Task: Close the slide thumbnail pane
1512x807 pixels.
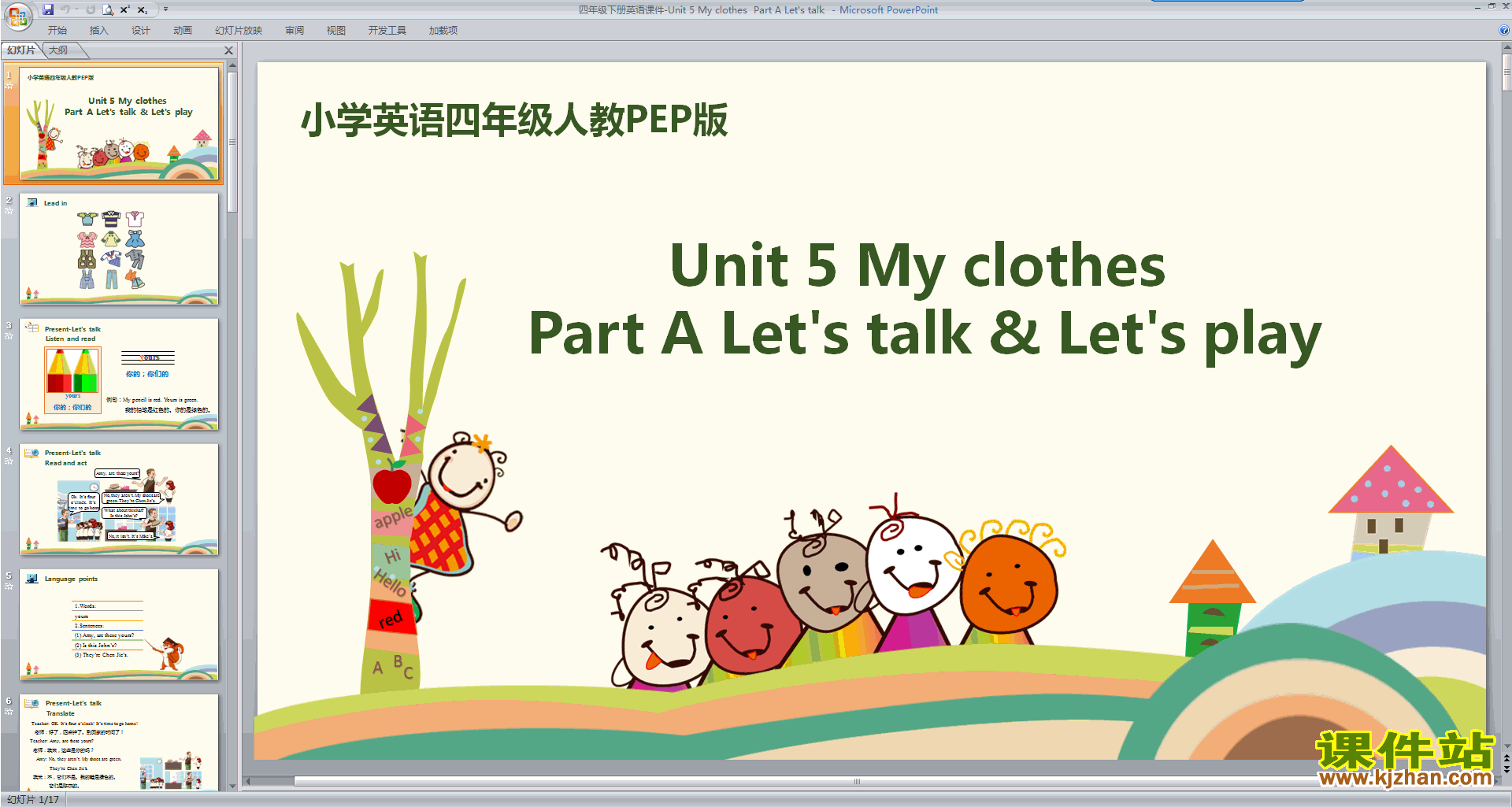Action: (x=229, y=50)
